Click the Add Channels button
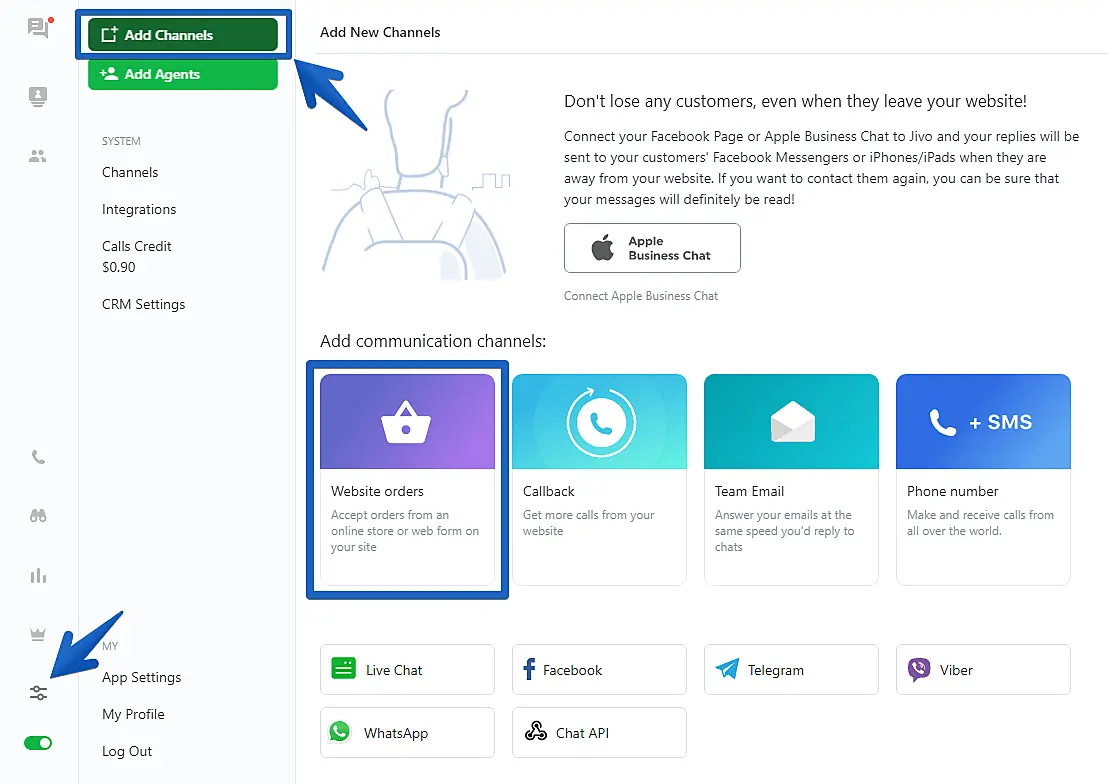This screenshot has width=1108, height=784. (182, 35)
